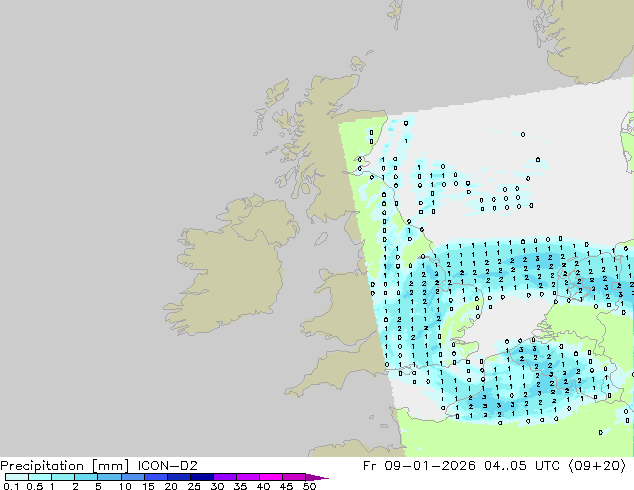Click the '(09+20)' forecast run label
Screen dimensions: 634x490
597,466
